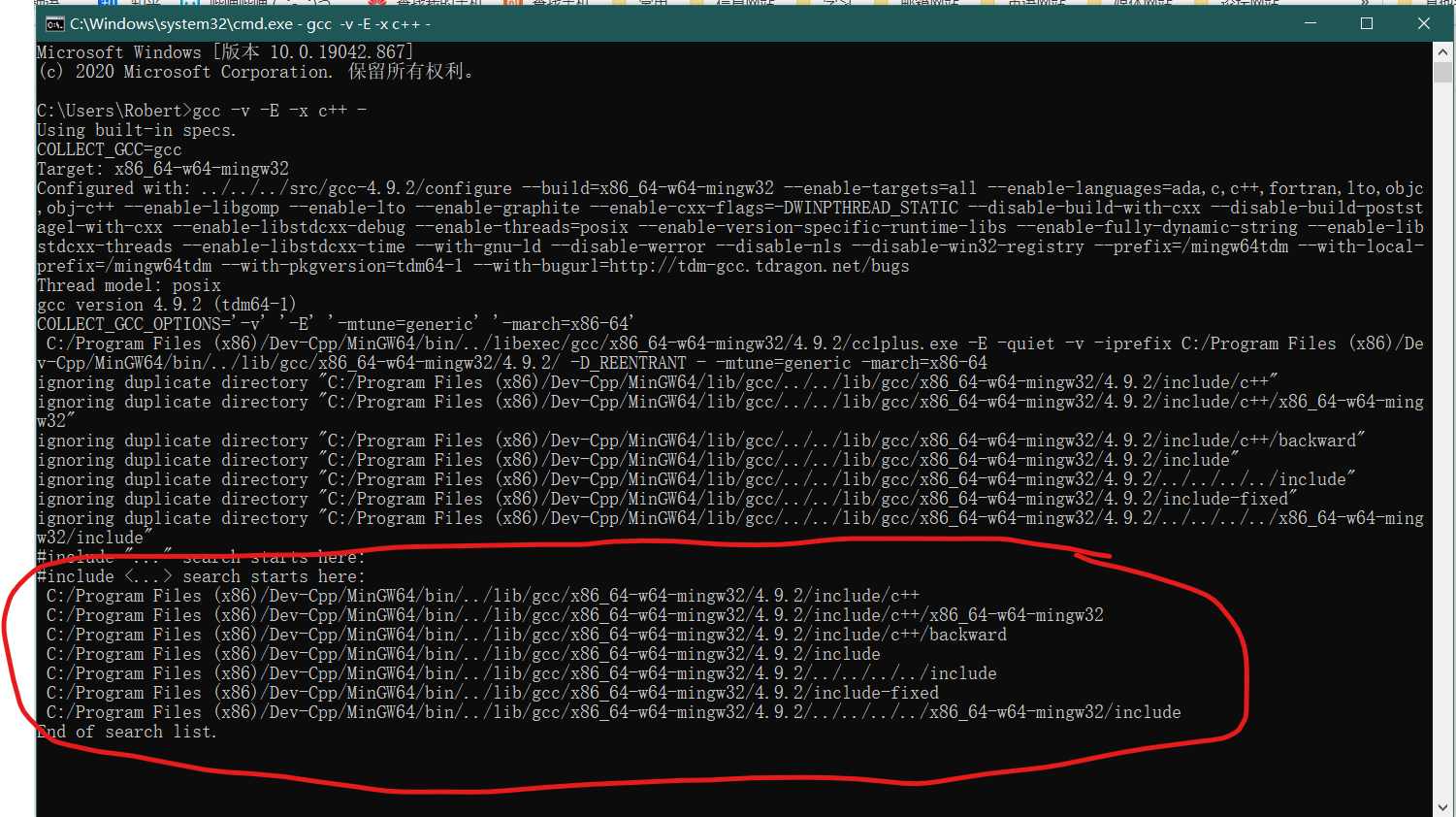Click the End of search list line

(x=127, y=732)
